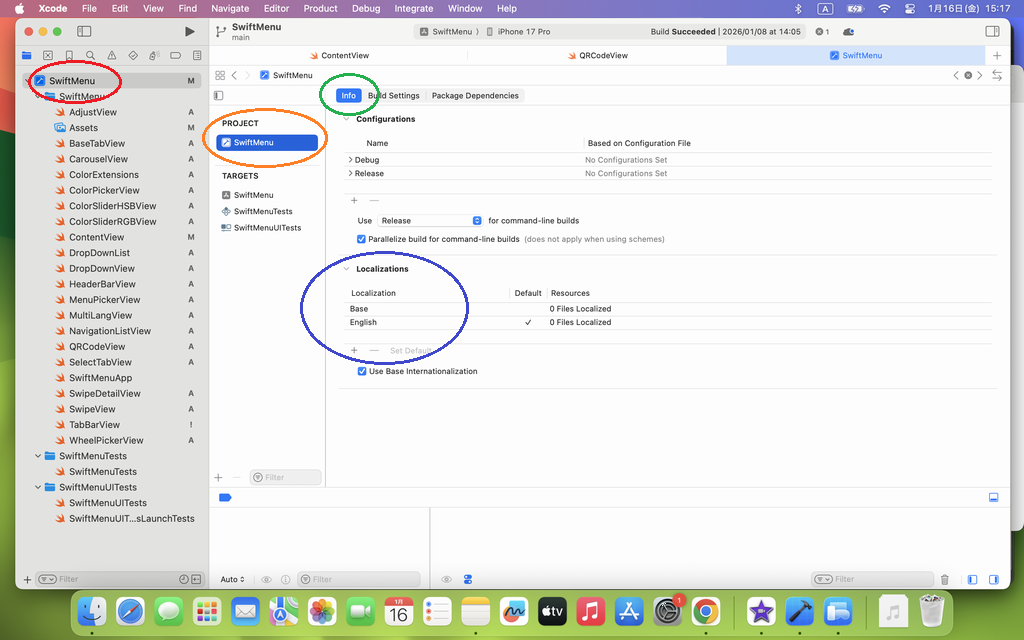The height and width of the screenshot is (640, 1024).
Task: Run the project with the play button
Action: [x=190, y=32]
